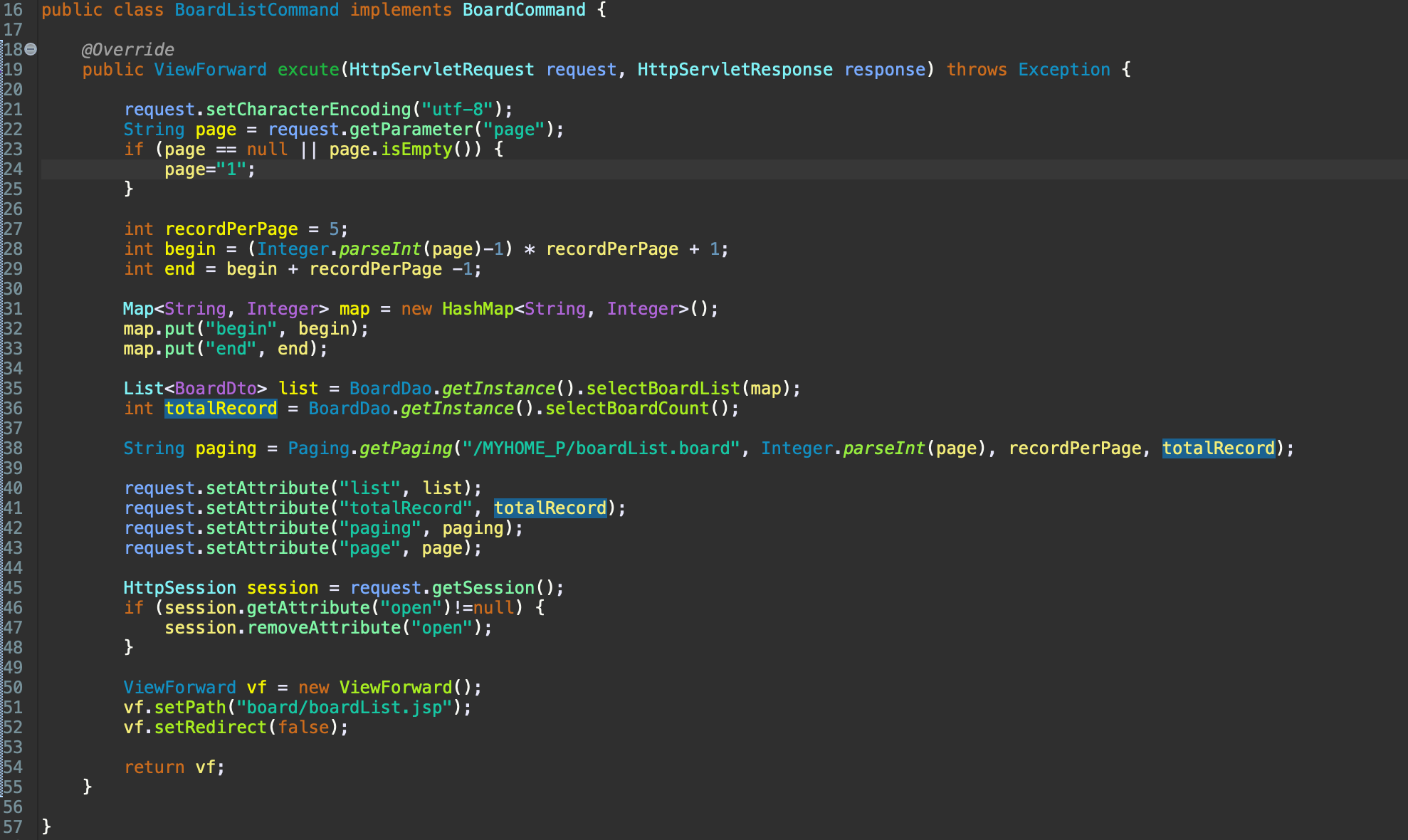Click totalRecord inside the setAttribute call
Screen dimensions: 1408x840
[x=550, y=508]
